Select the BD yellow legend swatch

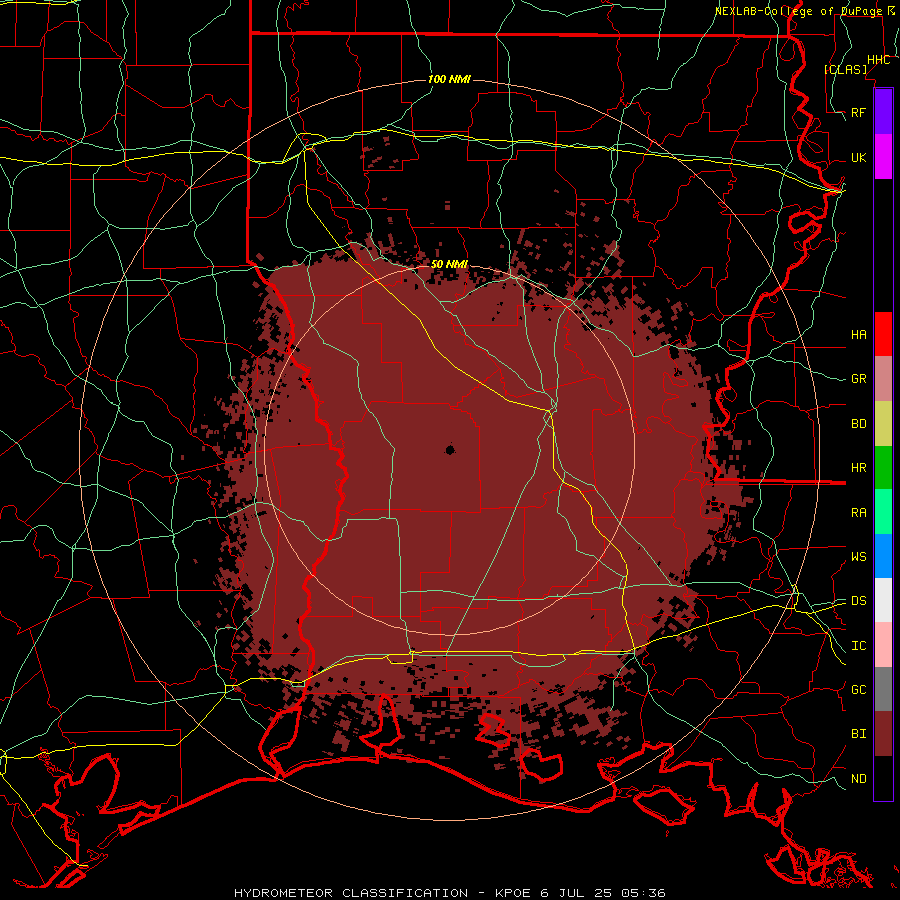883,424
